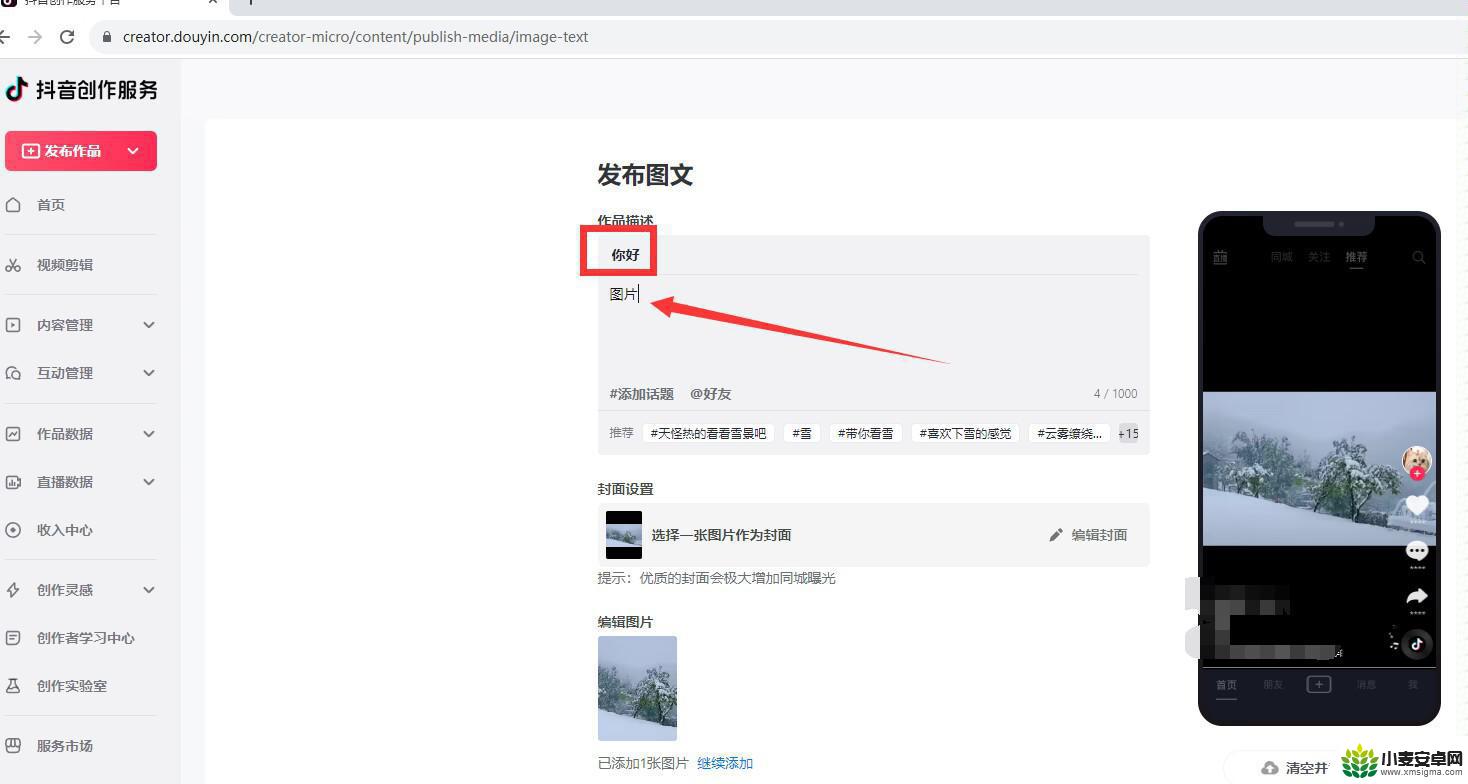Open 创作者学习中心 in the sidebar
Screen dimensions: 1468x784
86,638
